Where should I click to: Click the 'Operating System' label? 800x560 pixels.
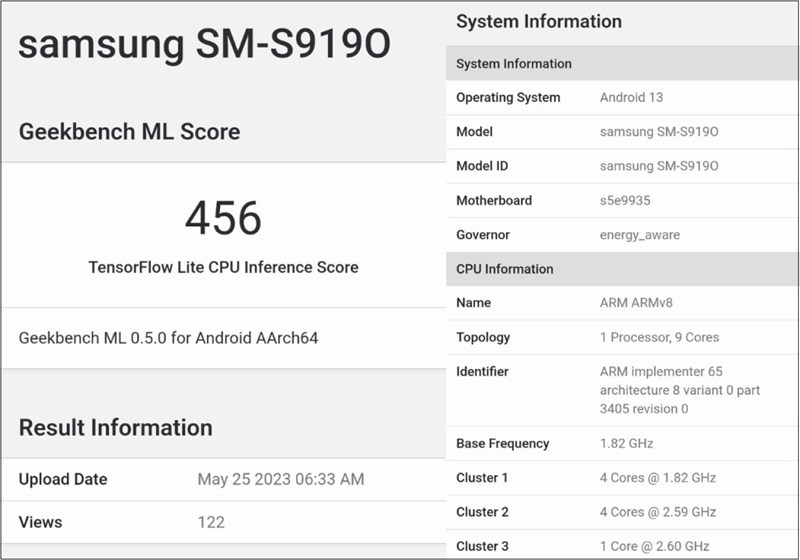coord(508,97)
